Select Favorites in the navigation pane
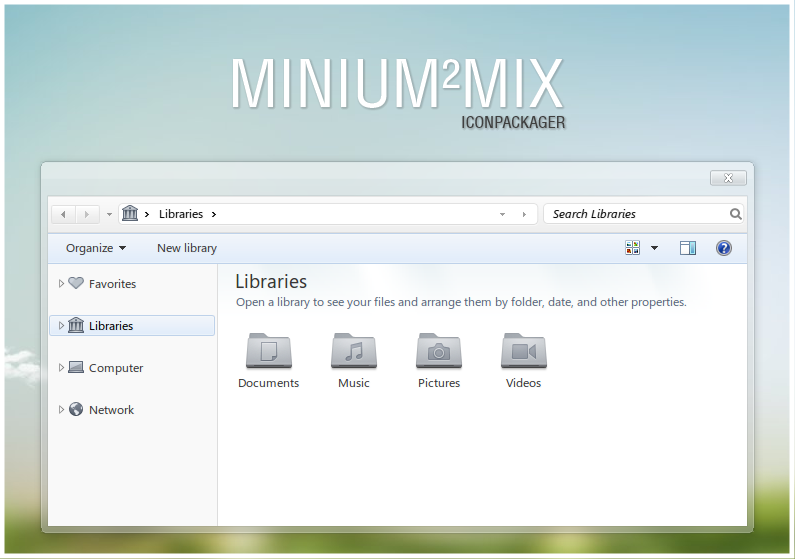Viewport: 795px width, 559px height. [x=112, y=284]
